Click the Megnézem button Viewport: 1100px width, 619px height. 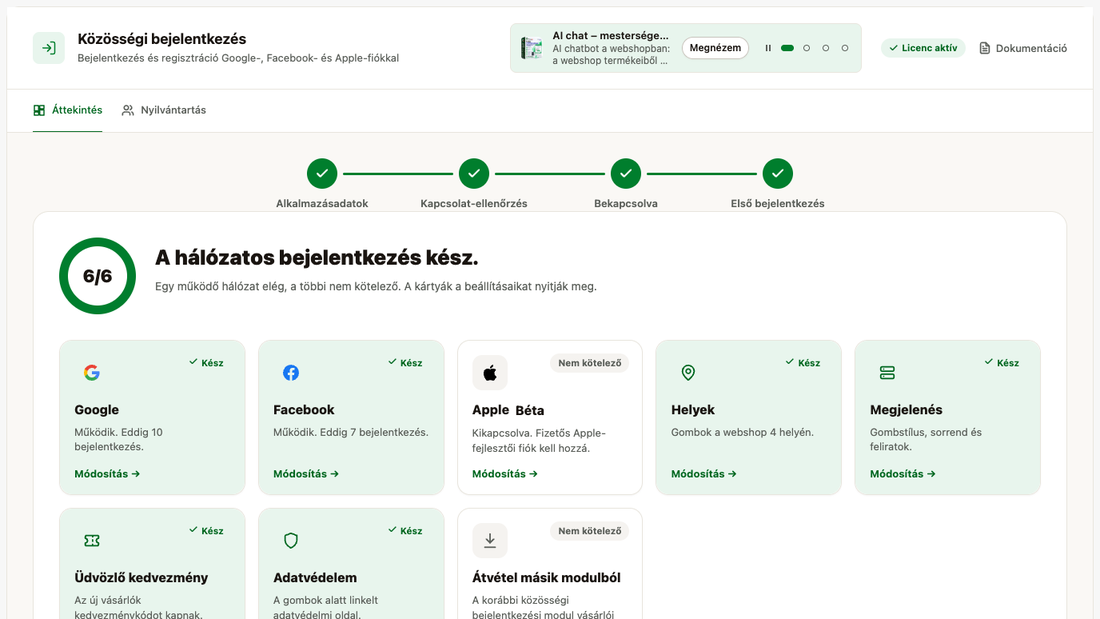point(715,48)
